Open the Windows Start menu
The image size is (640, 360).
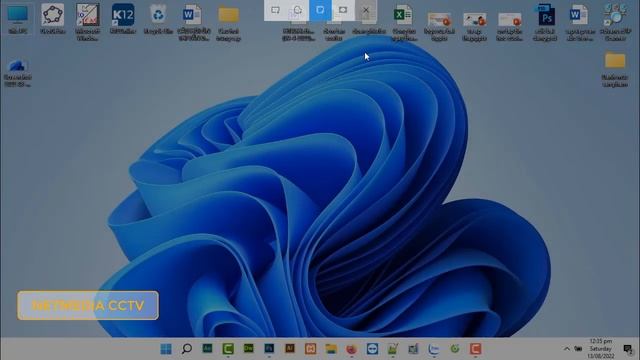tap(166, 349)
